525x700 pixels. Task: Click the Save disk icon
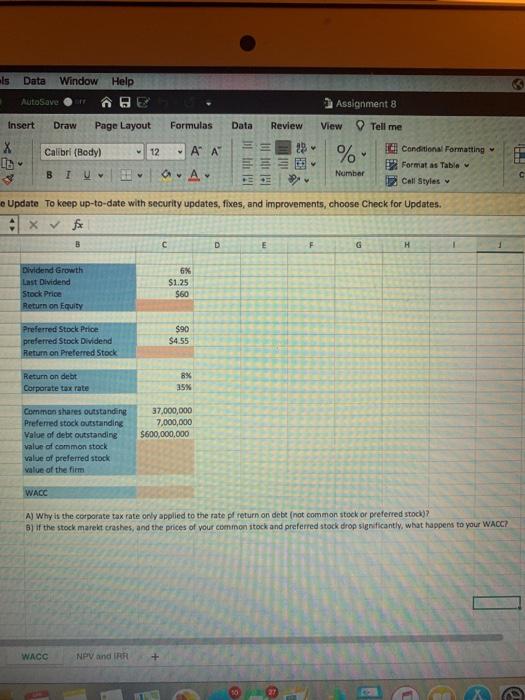coord(125,103)
